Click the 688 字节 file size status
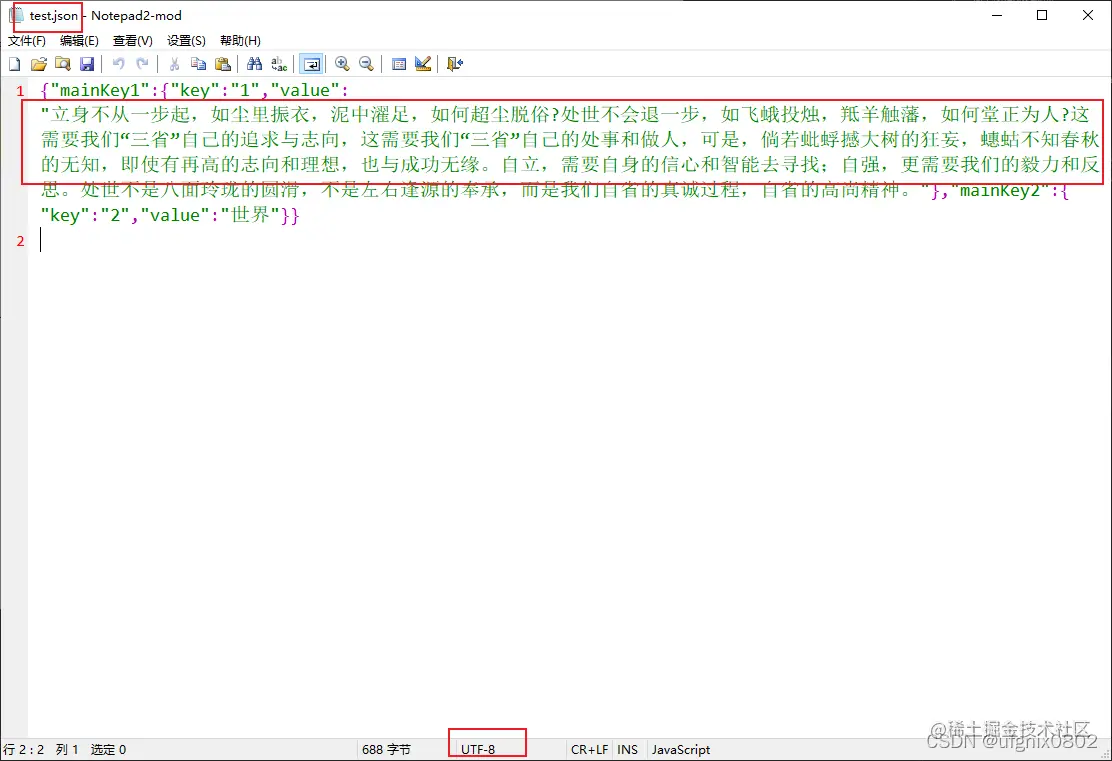Viewport: 1112px width, 761px height. [x=387, y=750]
